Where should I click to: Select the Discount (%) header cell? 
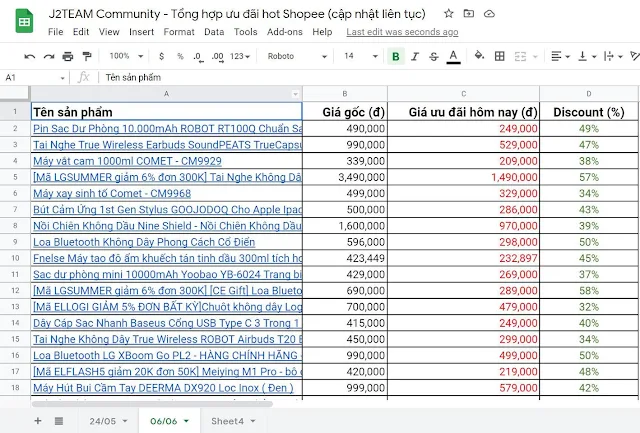[x=589, y=112]
